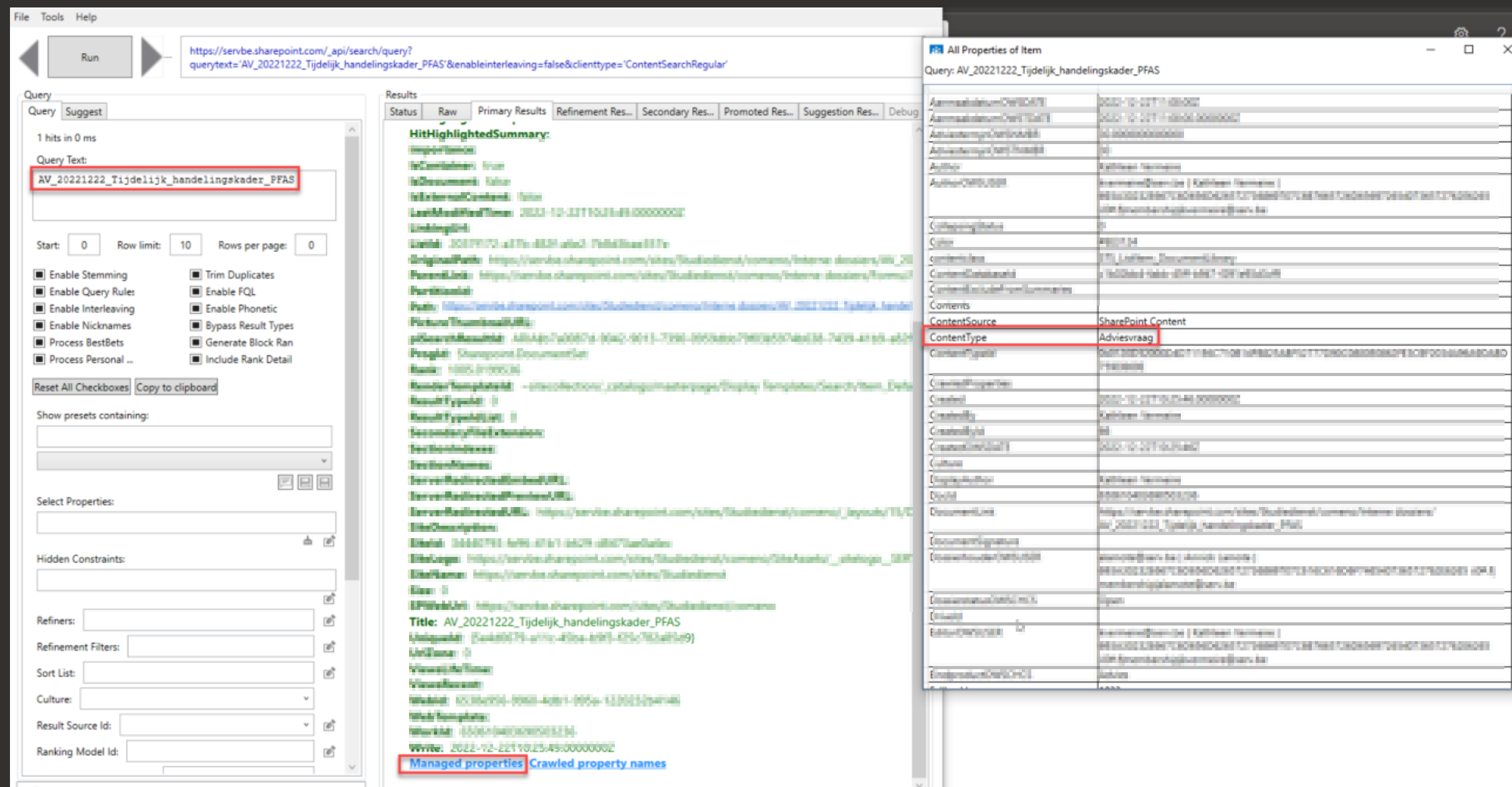Click the request URL text box

point(552,57)
